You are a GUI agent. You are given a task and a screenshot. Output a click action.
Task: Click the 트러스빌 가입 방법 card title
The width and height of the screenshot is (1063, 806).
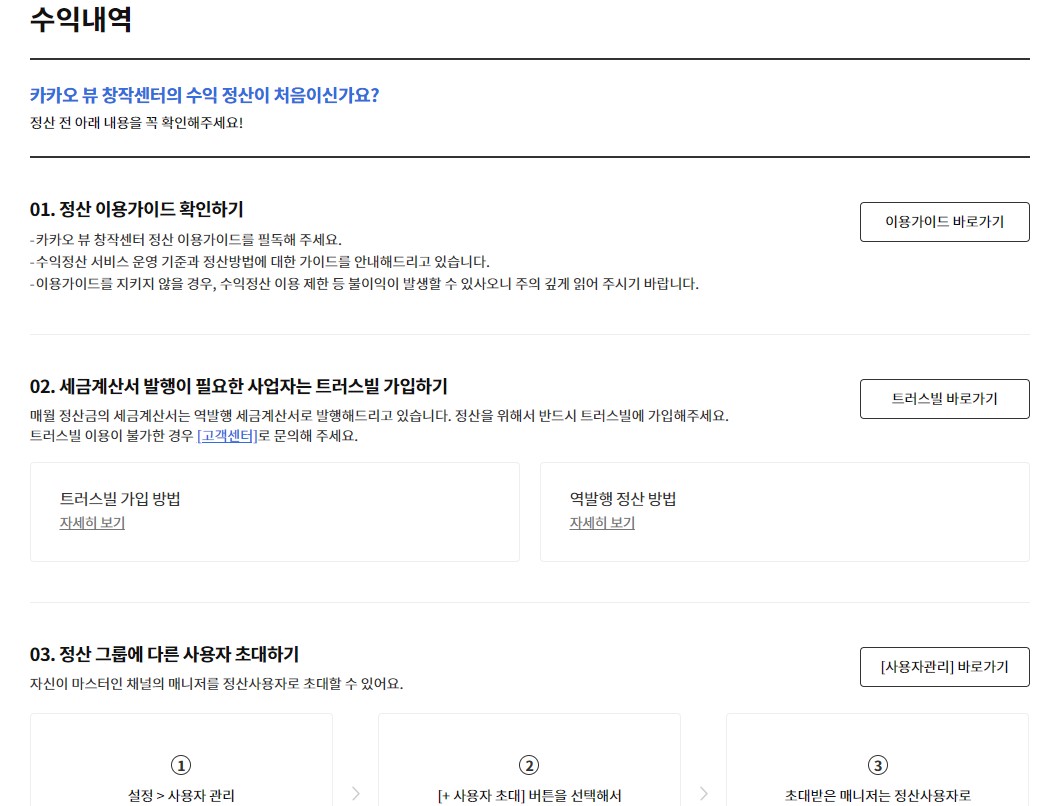[120, 499]
